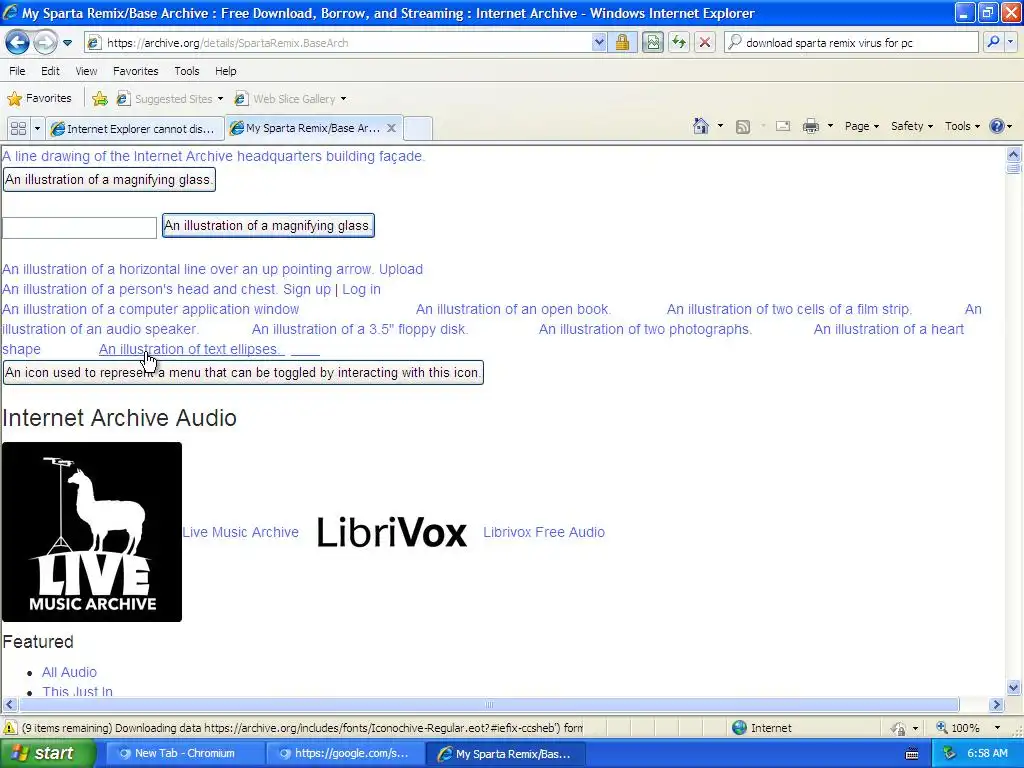Expand the address bar history dropdown
This screenshot has width=1024, height=768.
point(599,43)
